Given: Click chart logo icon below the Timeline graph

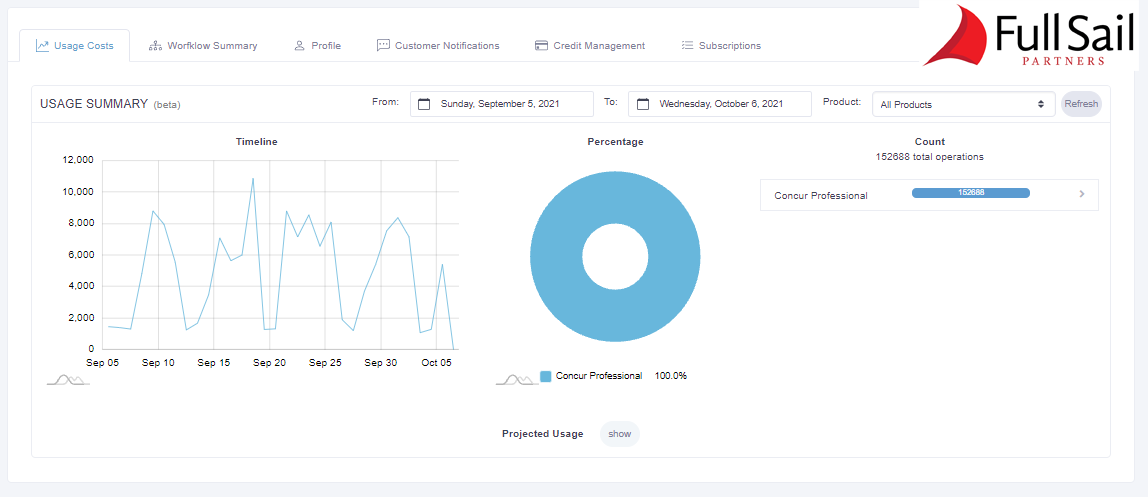Looking at the screenshot, I should [68, 380].
